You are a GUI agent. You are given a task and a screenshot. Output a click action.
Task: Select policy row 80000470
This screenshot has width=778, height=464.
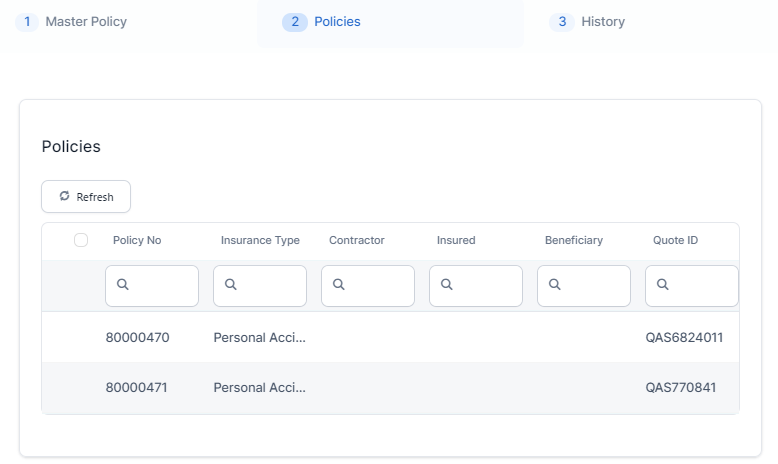(138, 338)
